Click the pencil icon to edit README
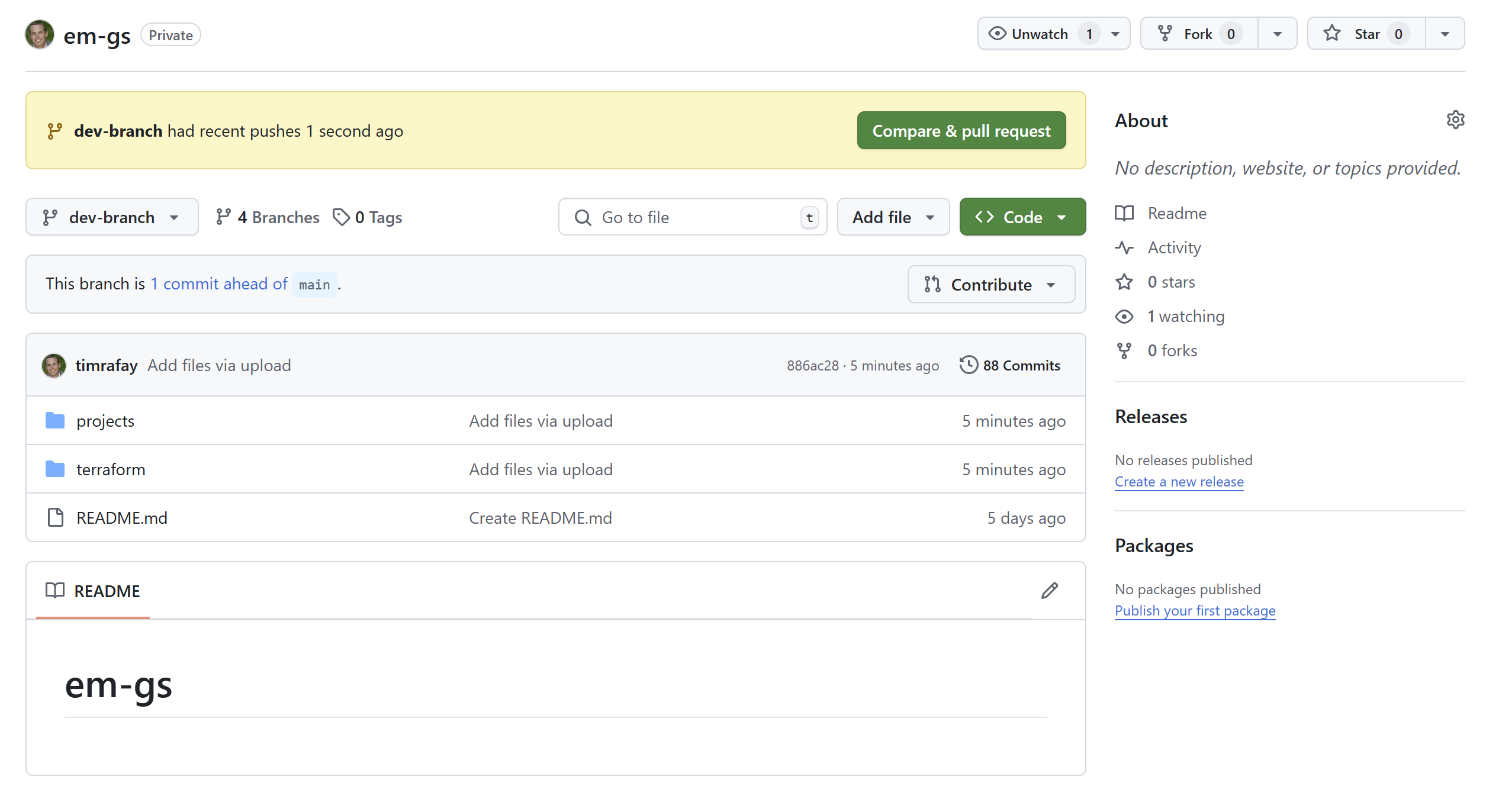 click(x=1049, y=591)
